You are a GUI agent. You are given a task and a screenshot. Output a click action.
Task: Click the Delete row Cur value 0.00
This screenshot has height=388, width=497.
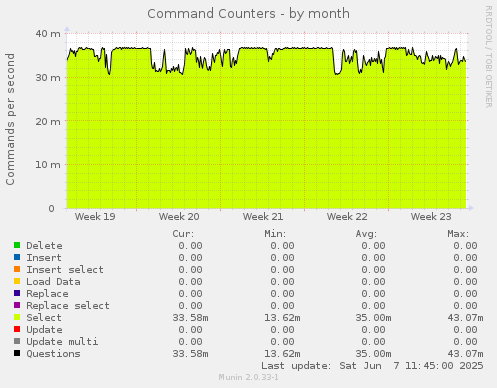(190, 246)
